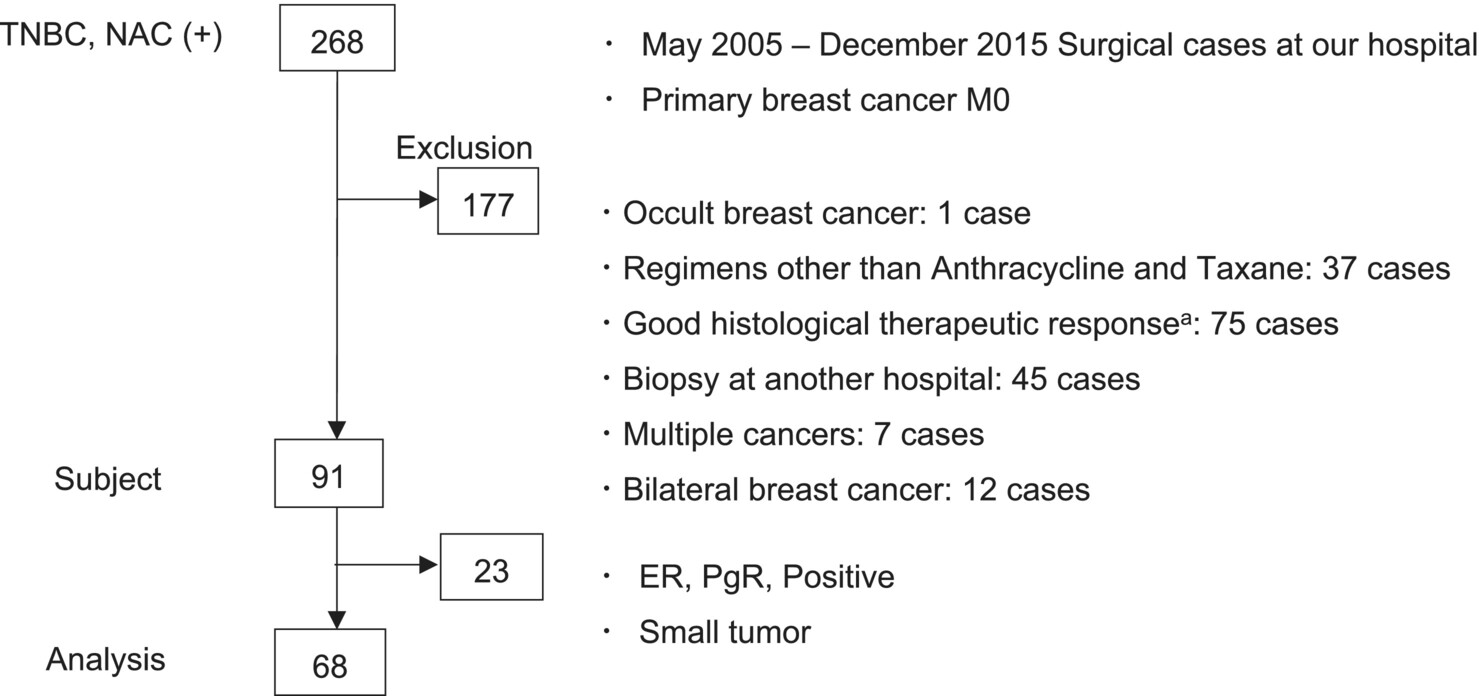1479x696 pixels.
Task: Click the arrow pointing to the 177 box
Action: 389,199
